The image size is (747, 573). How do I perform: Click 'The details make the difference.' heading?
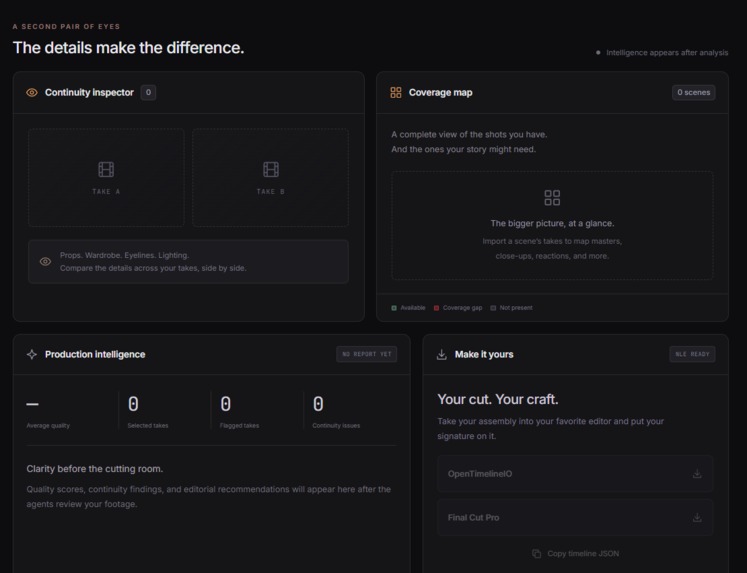click(129, 48)
